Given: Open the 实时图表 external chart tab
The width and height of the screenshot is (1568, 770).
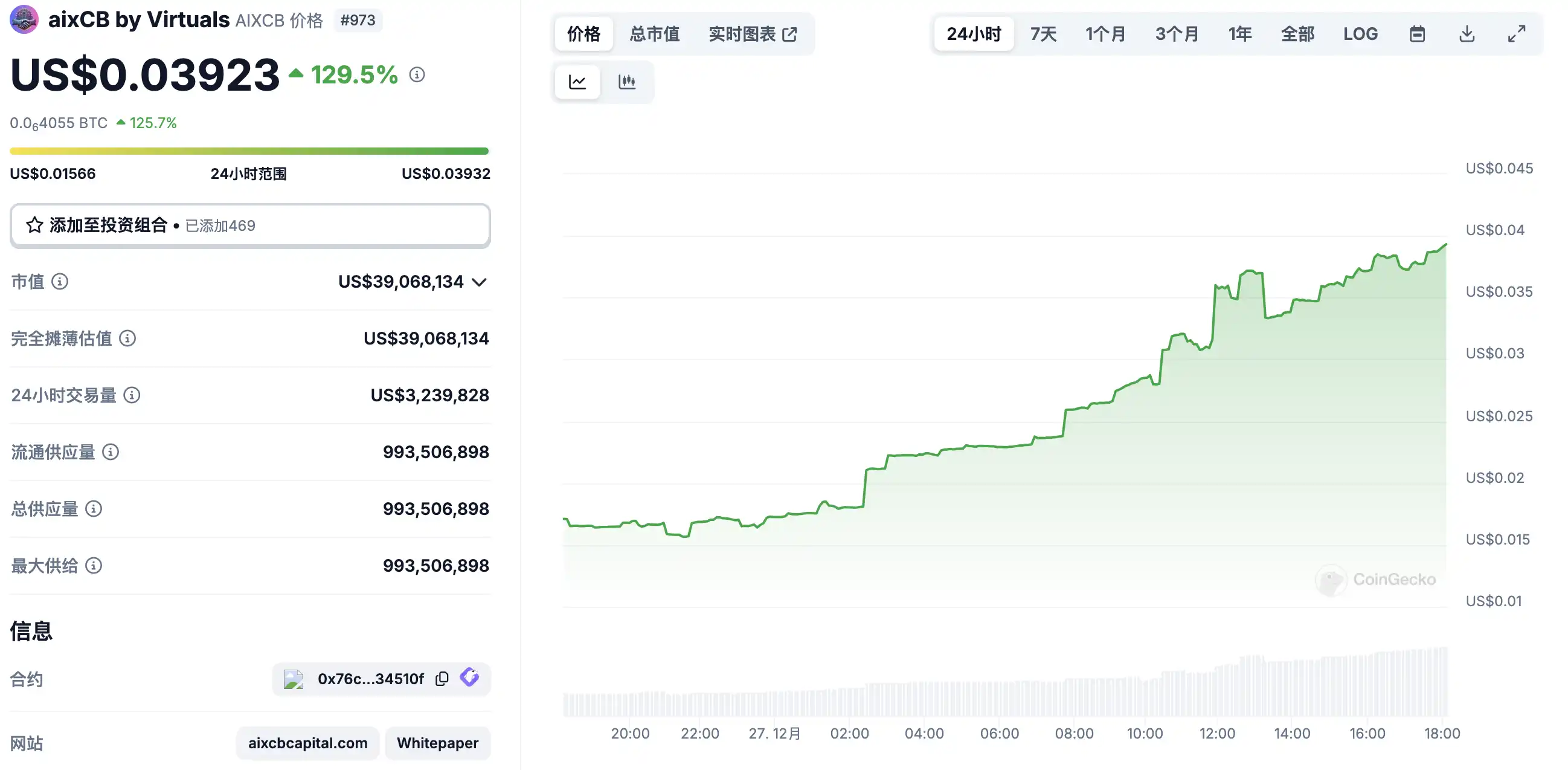Looking at the screenshot, I should click(753, 34).
